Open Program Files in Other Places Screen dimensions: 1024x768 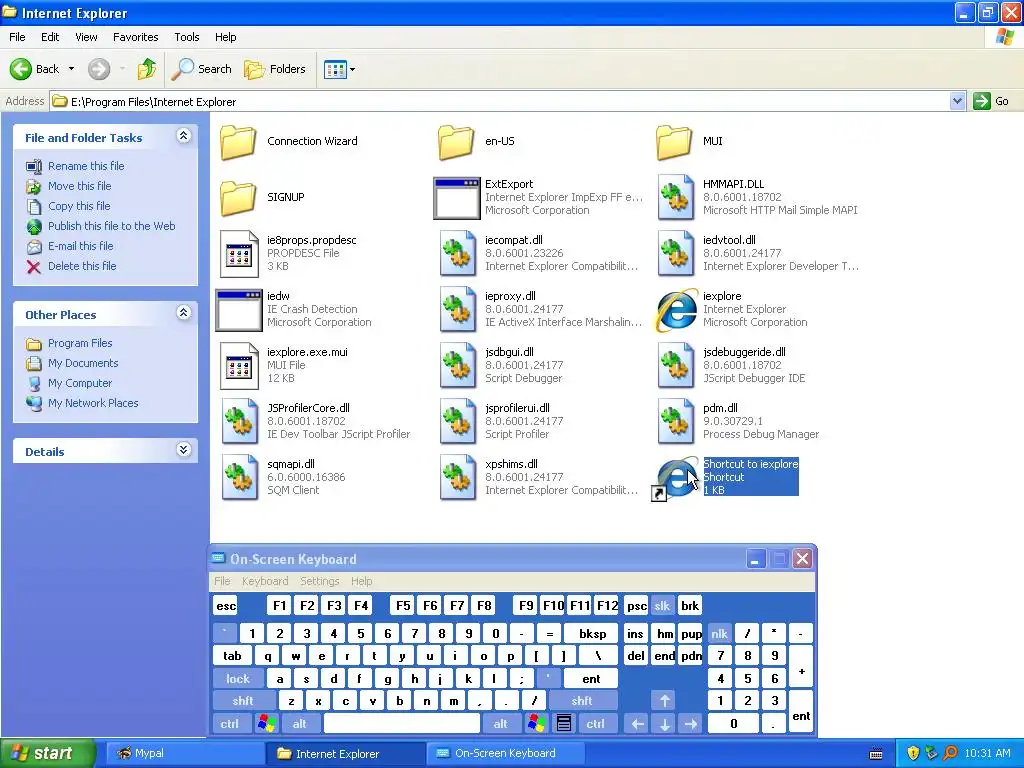(x=80, y=343)
